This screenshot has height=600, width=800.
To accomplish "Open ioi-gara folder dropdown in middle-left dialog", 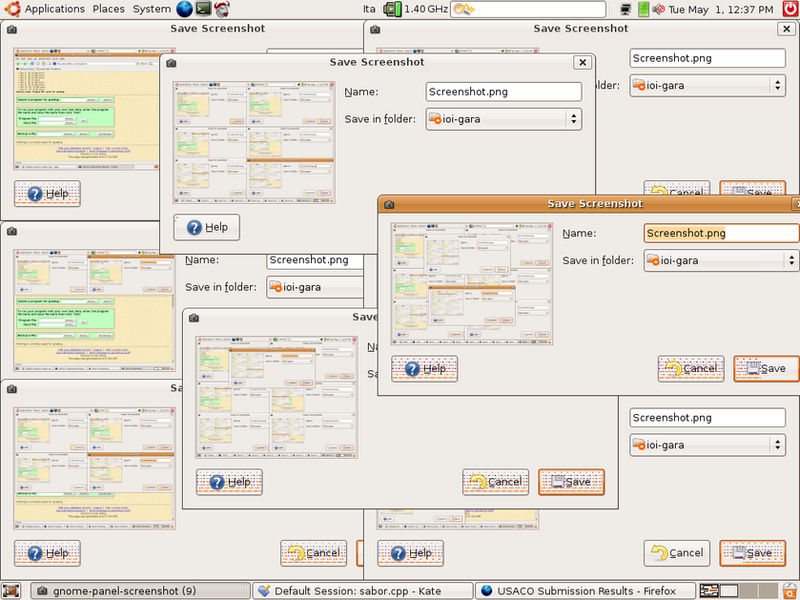I will [315, 288].
